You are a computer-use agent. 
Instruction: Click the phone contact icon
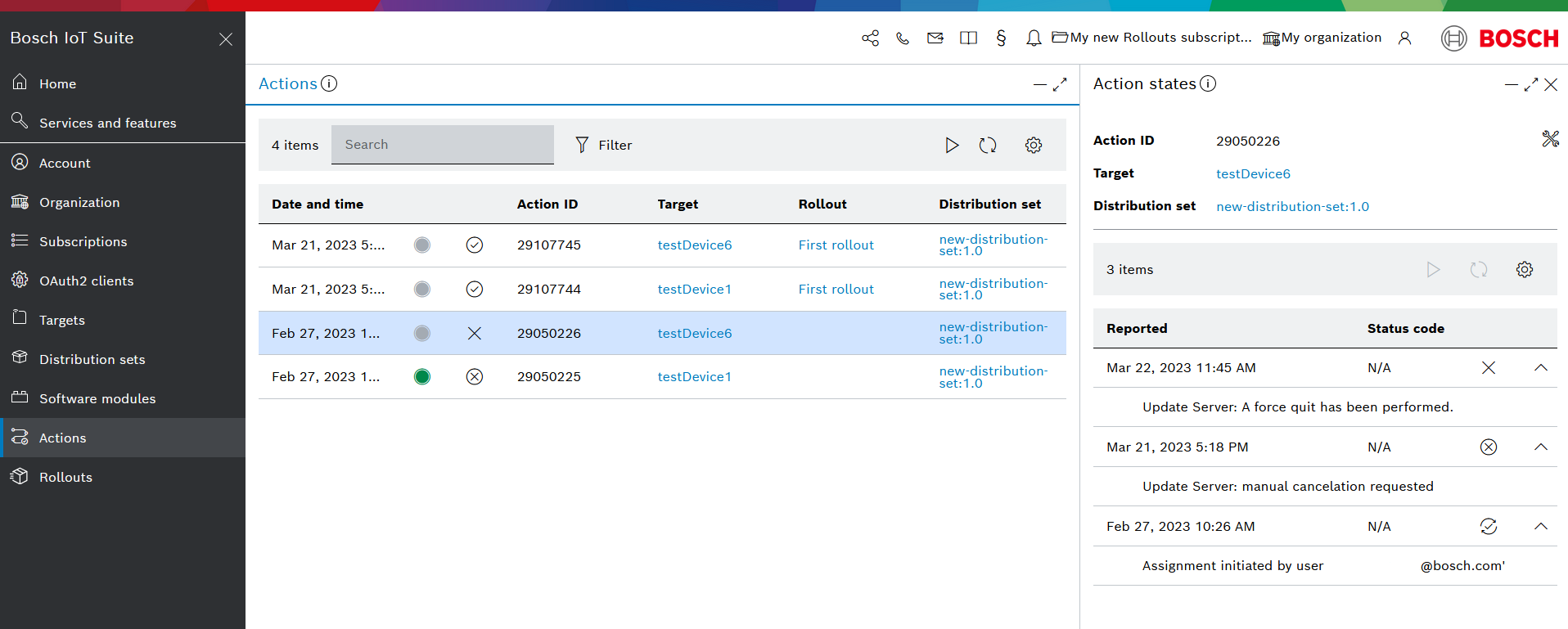tap(903, 38)
